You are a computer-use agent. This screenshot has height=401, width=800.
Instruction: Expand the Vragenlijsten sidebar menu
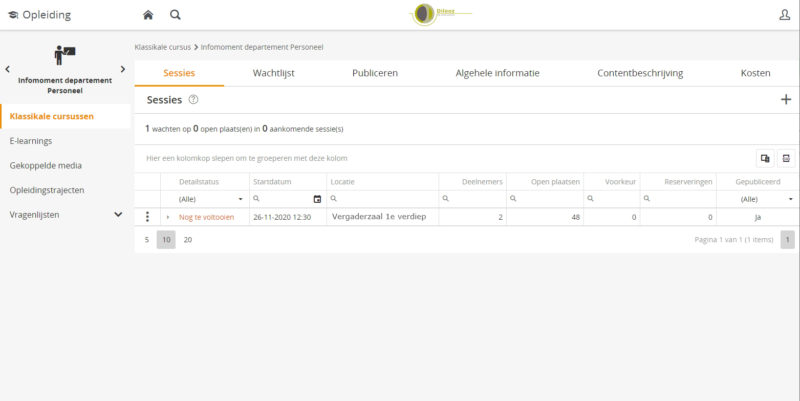(x=118, y=215)
